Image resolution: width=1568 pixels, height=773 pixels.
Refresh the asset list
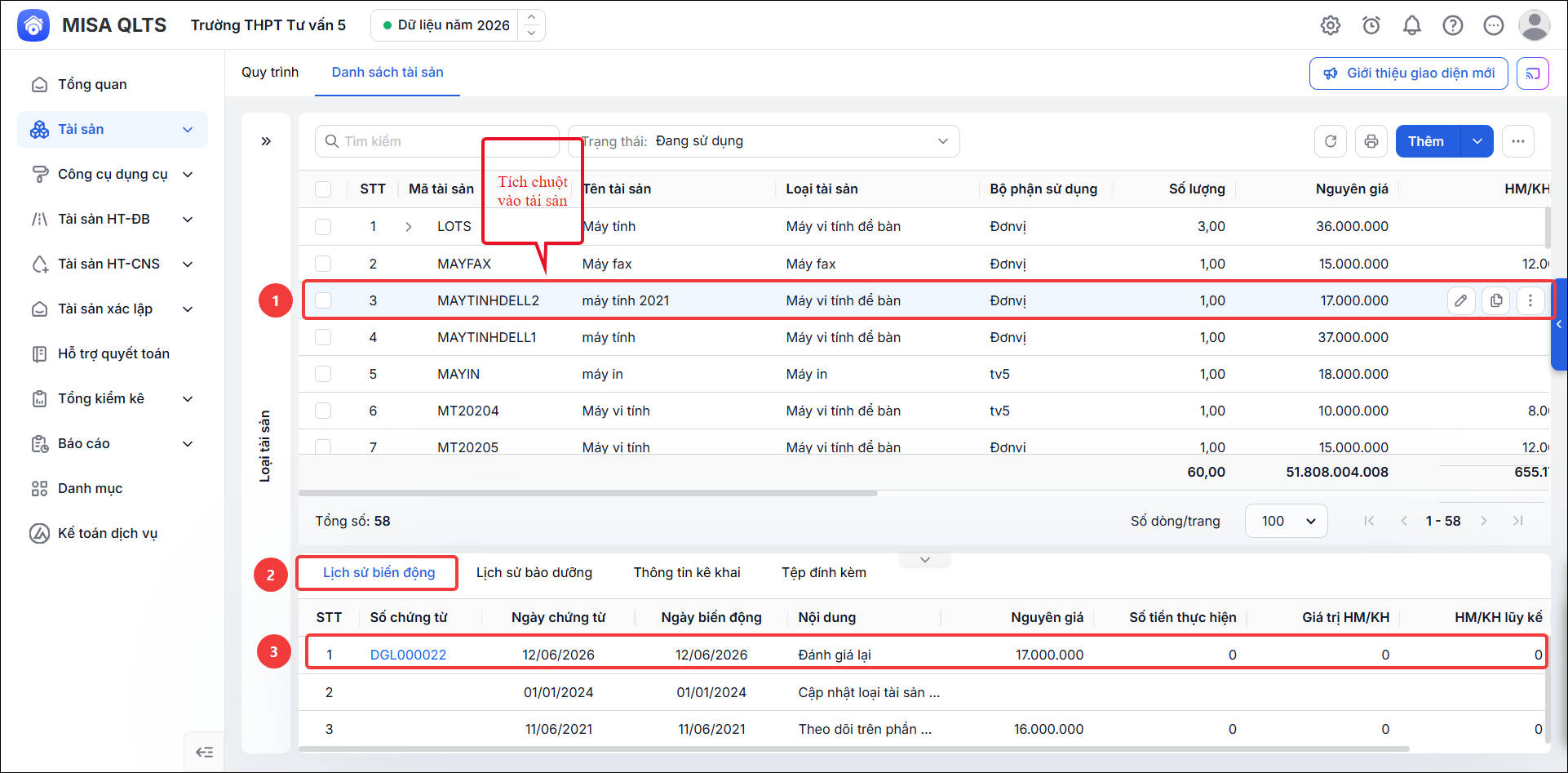click(x=1331, y=141)
